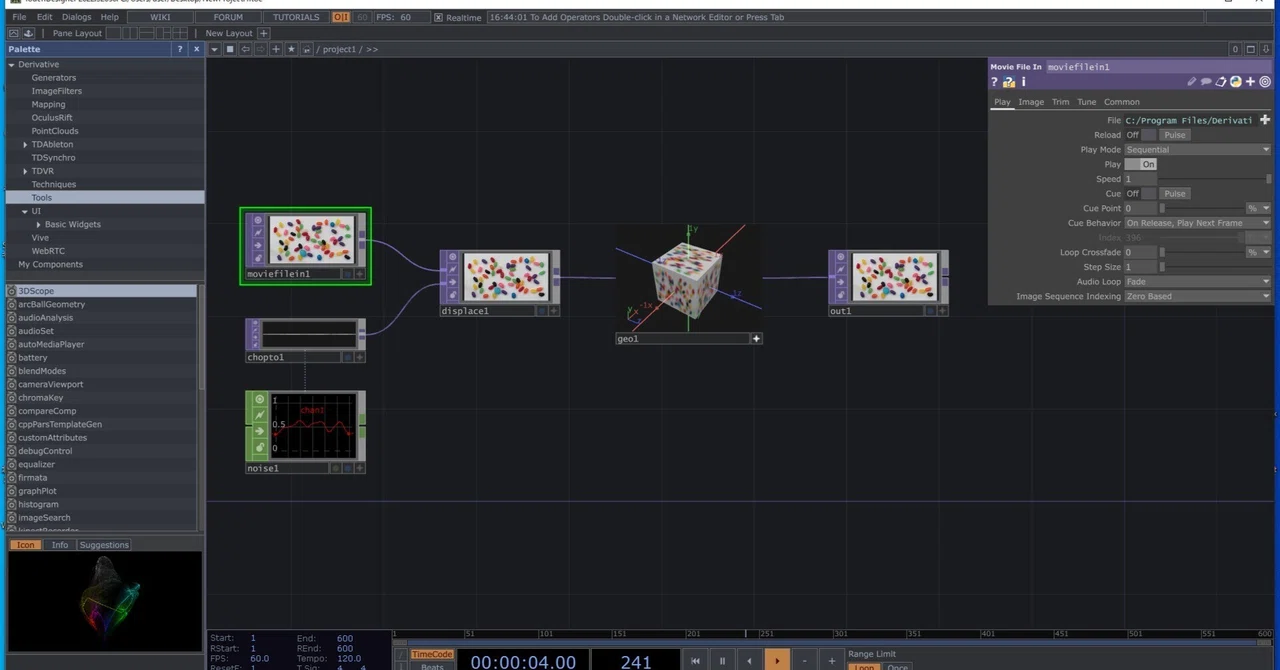
Task: Open the Audio Loop dropdown
Action: 1198,282
